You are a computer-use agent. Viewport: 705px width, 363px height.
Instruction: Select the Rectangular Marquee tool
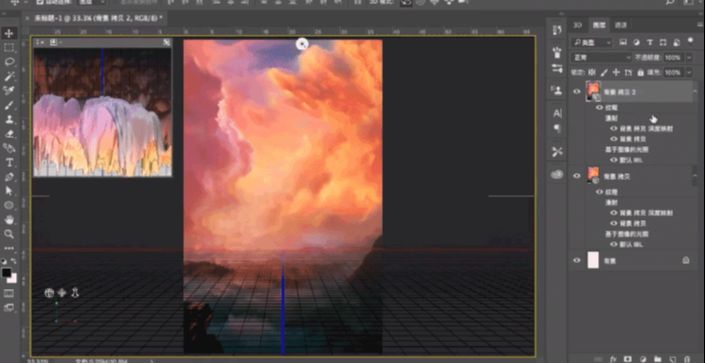pos(9,48)
